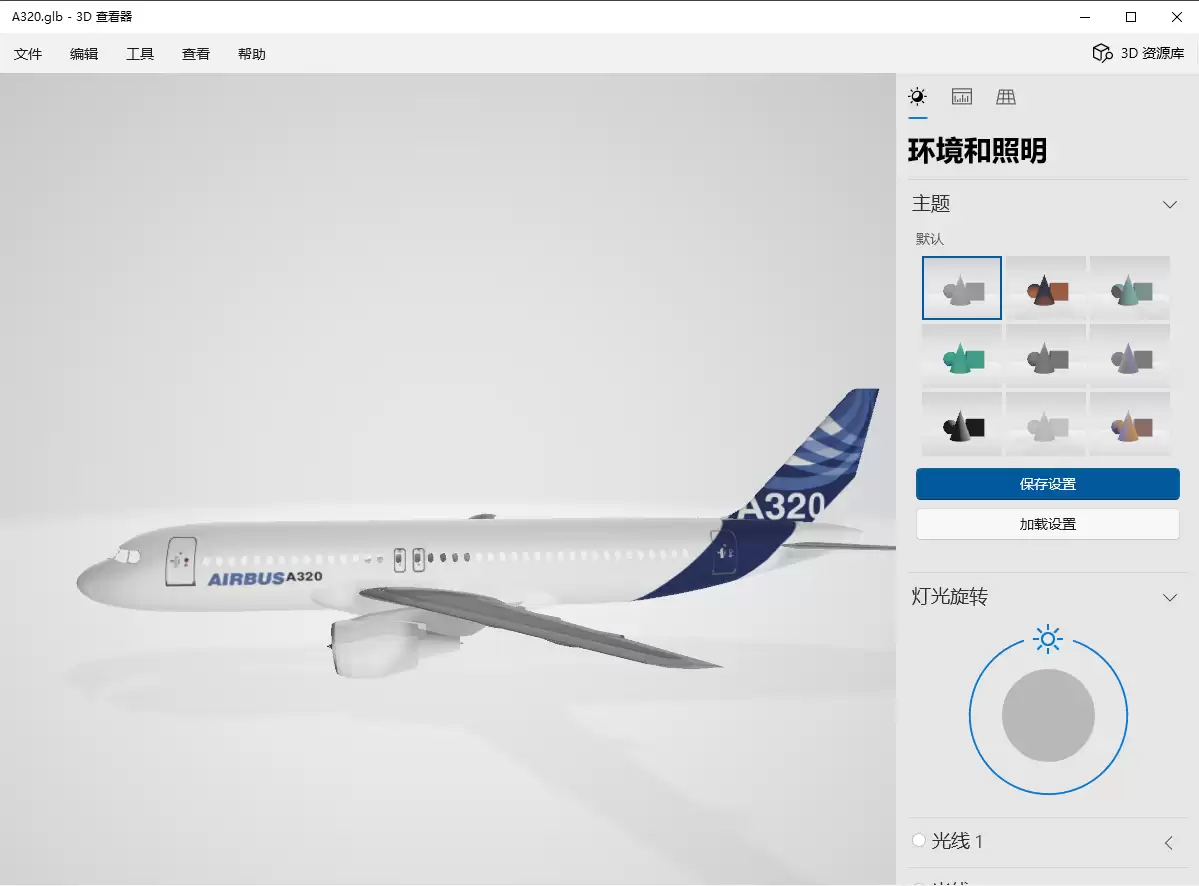Select the default gray theme thumbnail
Viewport: 1199px width, 886px height.
pyautogui.click(x=962, y=288)
